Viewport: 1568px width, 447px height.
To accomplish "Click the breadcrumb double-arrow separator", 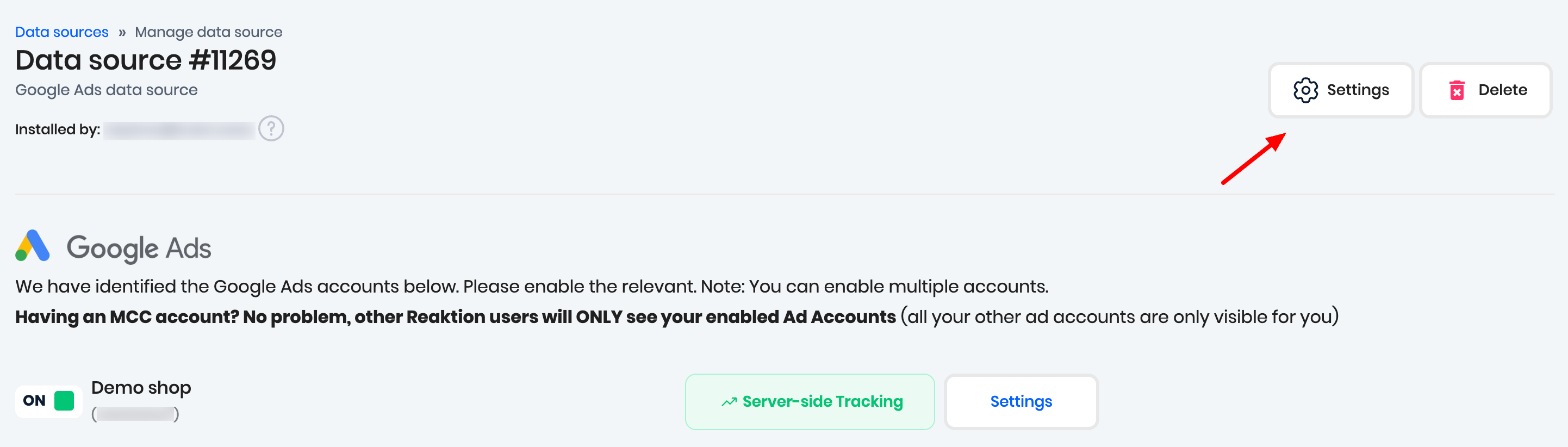I will tap(122, 32).
